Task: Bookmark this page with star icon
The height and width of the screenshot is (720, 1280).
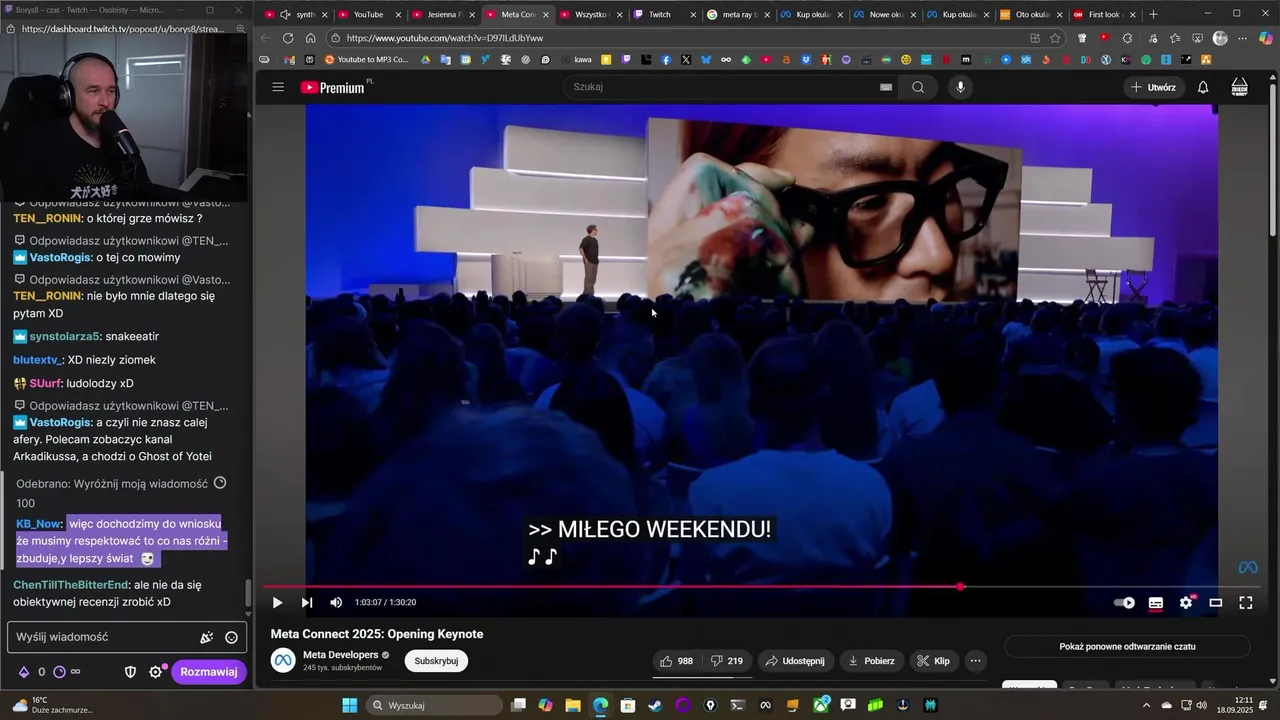Action: (1055, 38)
